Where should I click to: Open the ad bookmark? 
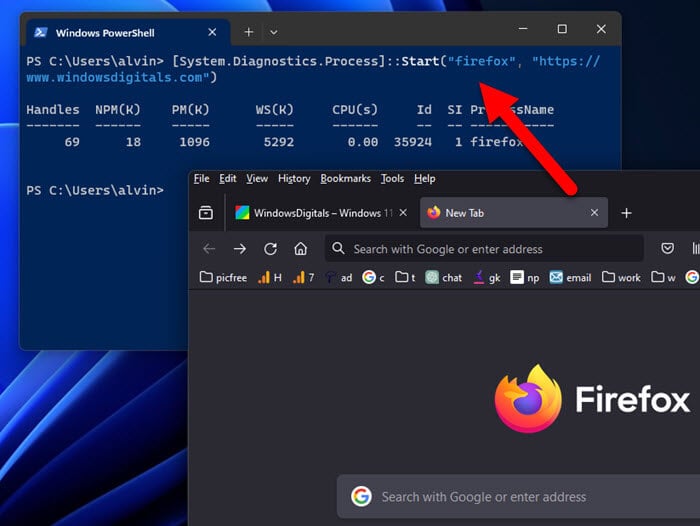click(339, 277)
